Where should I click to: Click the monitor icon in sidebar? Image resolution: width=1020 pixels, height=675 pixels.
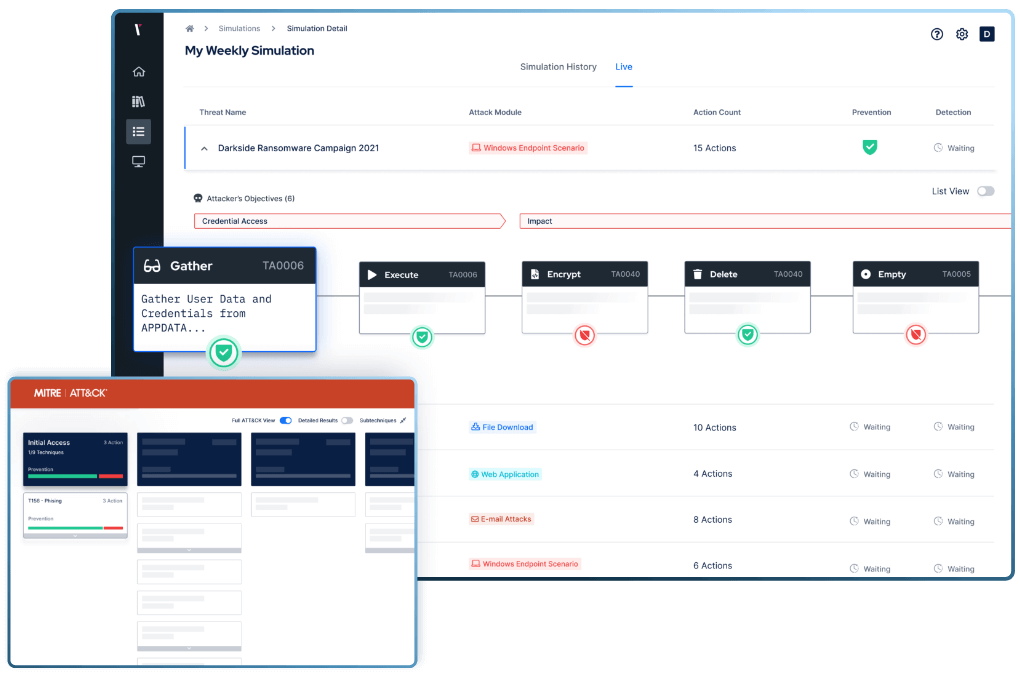point(139,160)
